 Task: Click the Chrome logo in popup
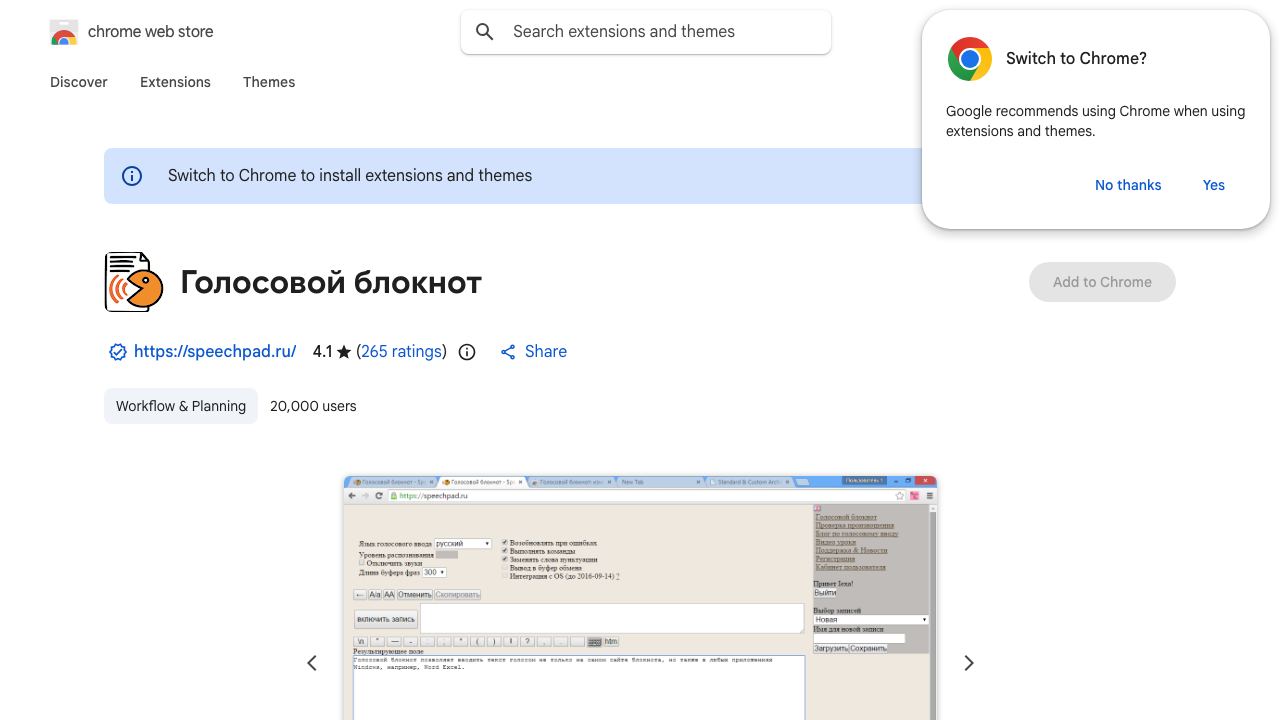(x=970, y=59)
